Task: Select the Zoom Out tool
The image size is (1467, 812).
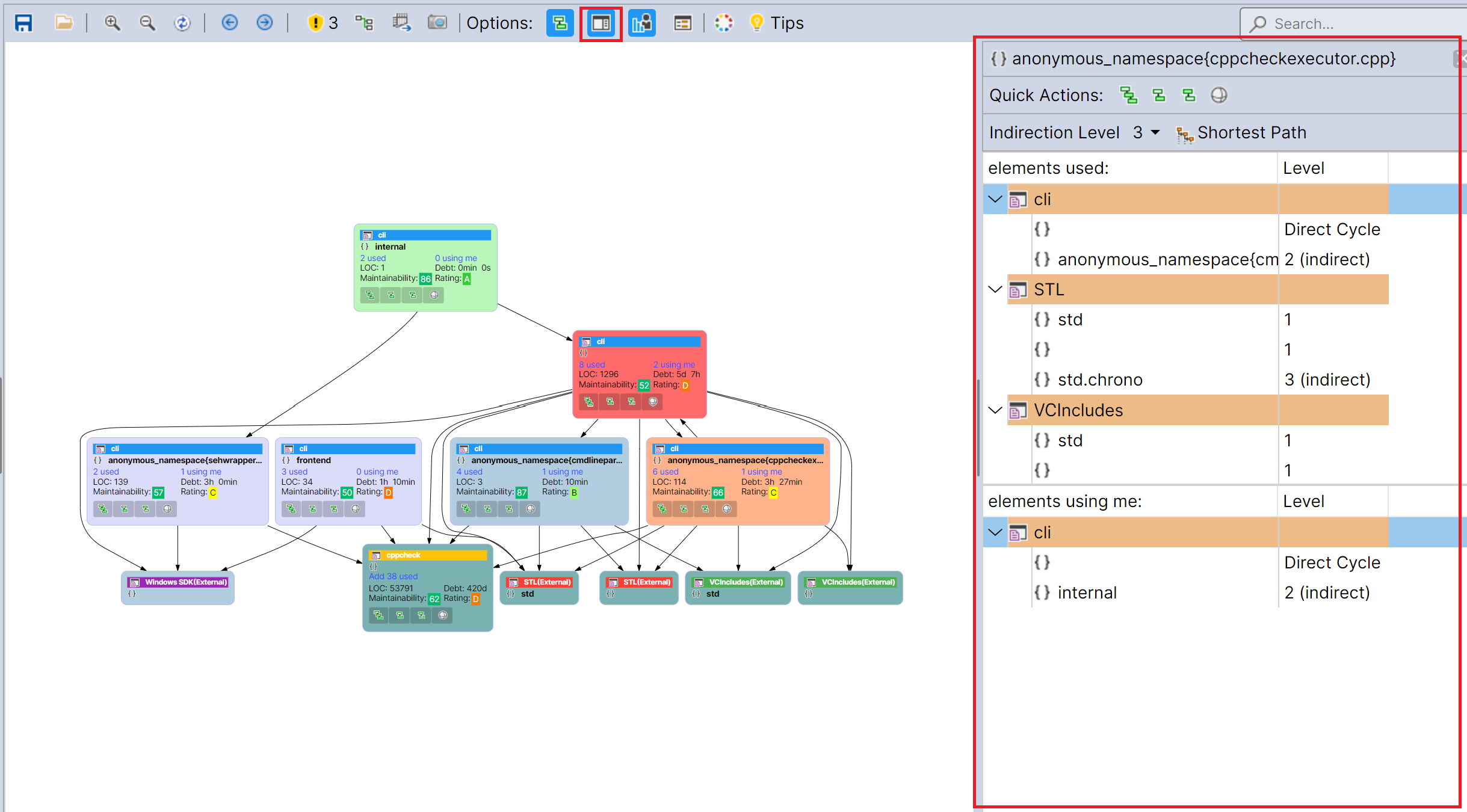Action: click(147, 23)
